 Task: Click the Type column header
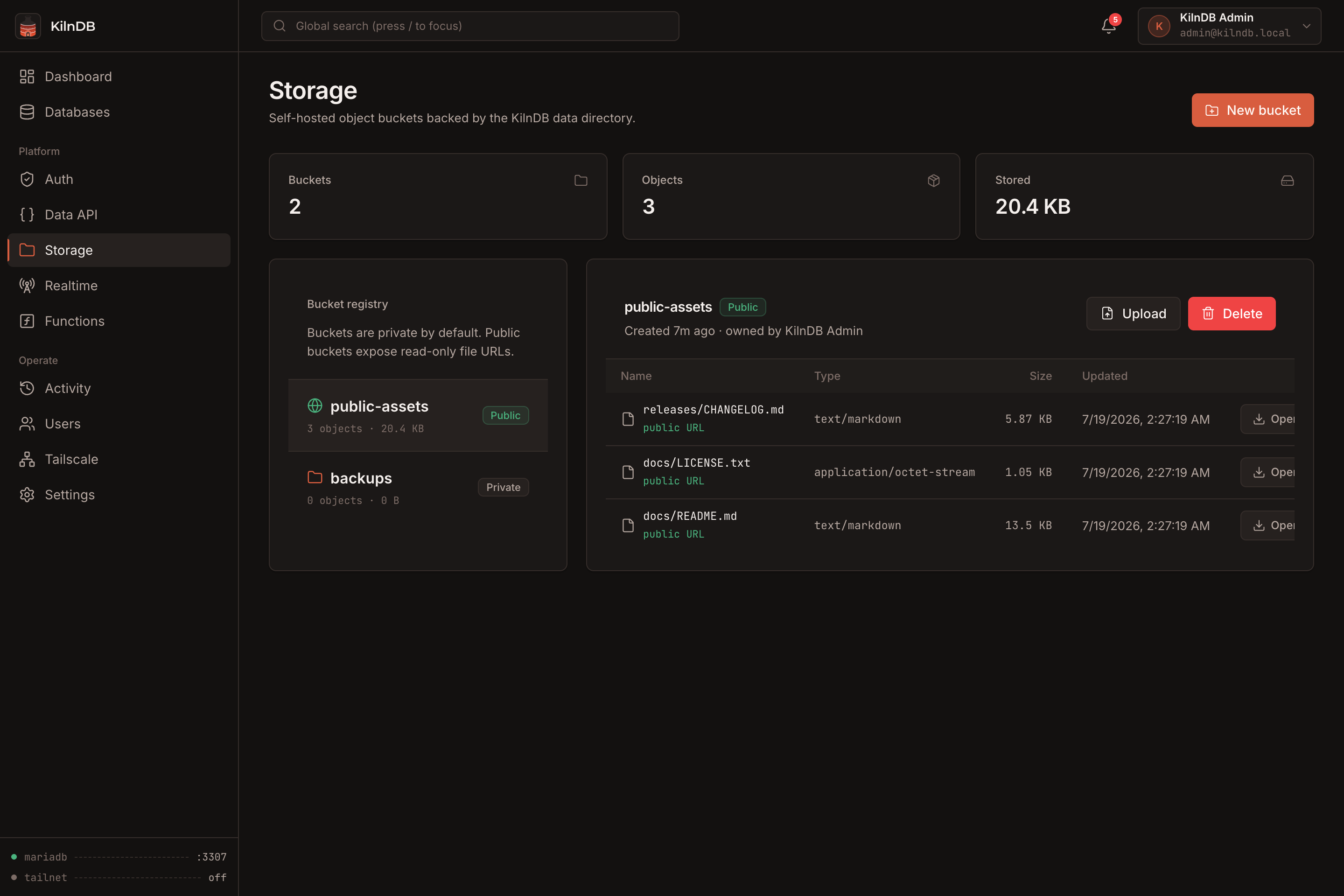click(827, 376)
